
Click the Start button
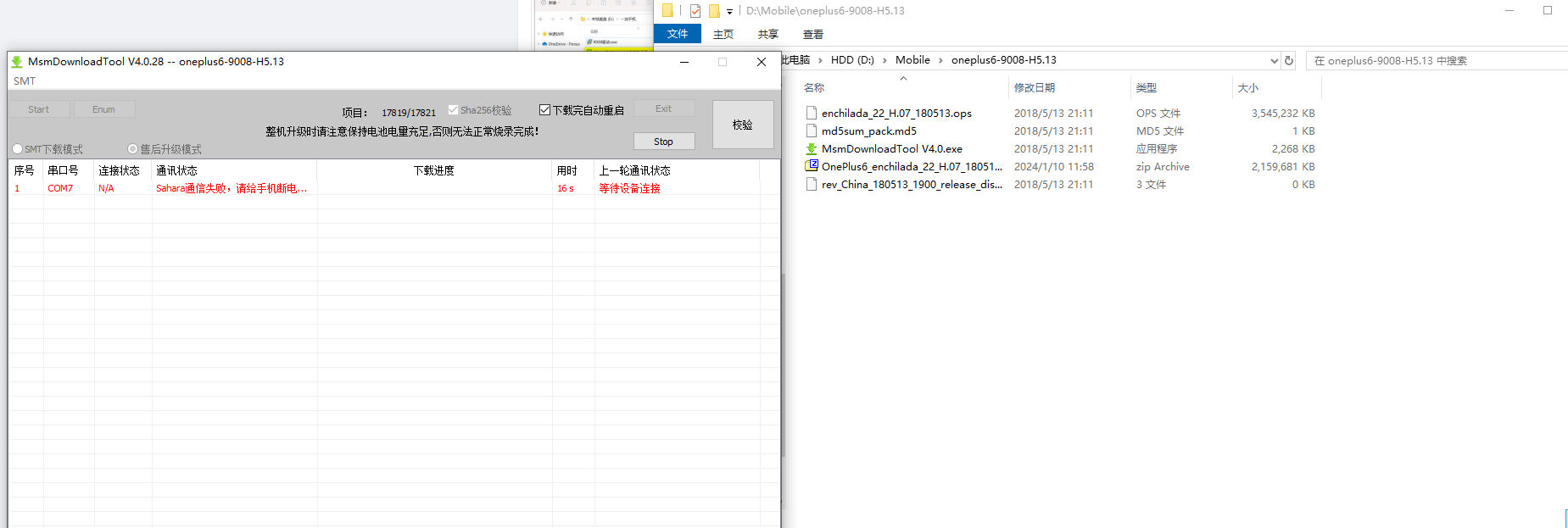pos(39,109)
